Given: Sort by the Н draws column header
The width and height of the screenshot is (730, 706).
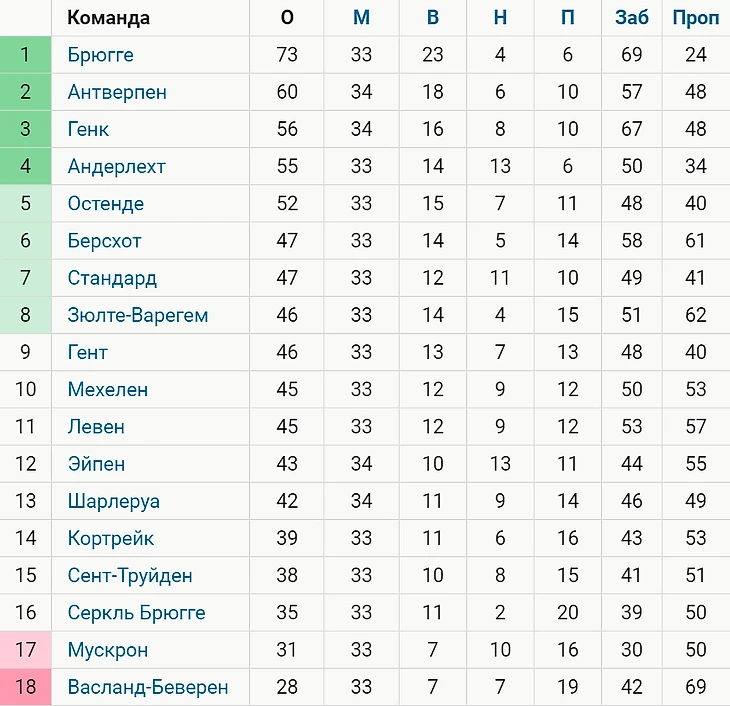Looking at the screenshot, I should pyautogui.click(x=500, y=18).
